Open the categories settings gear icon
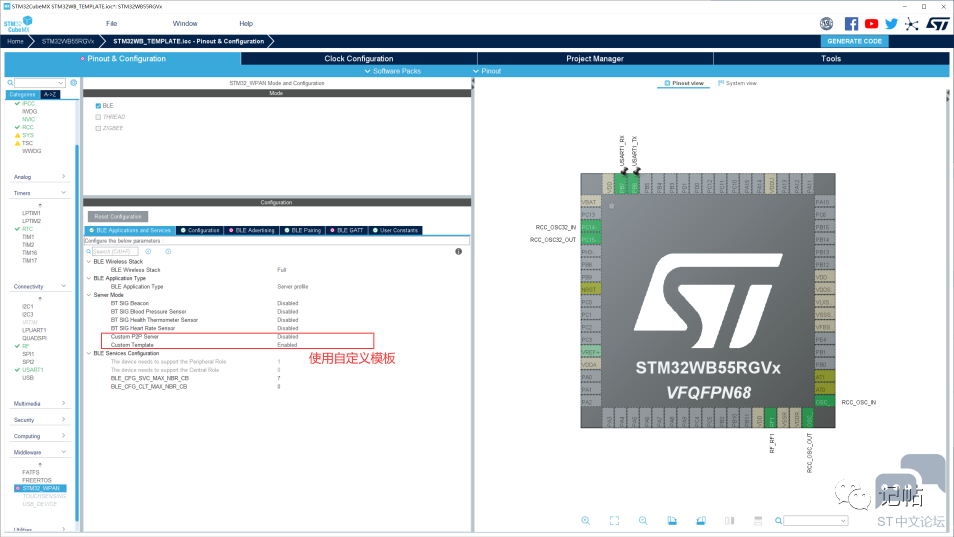 tap(73, 83)
